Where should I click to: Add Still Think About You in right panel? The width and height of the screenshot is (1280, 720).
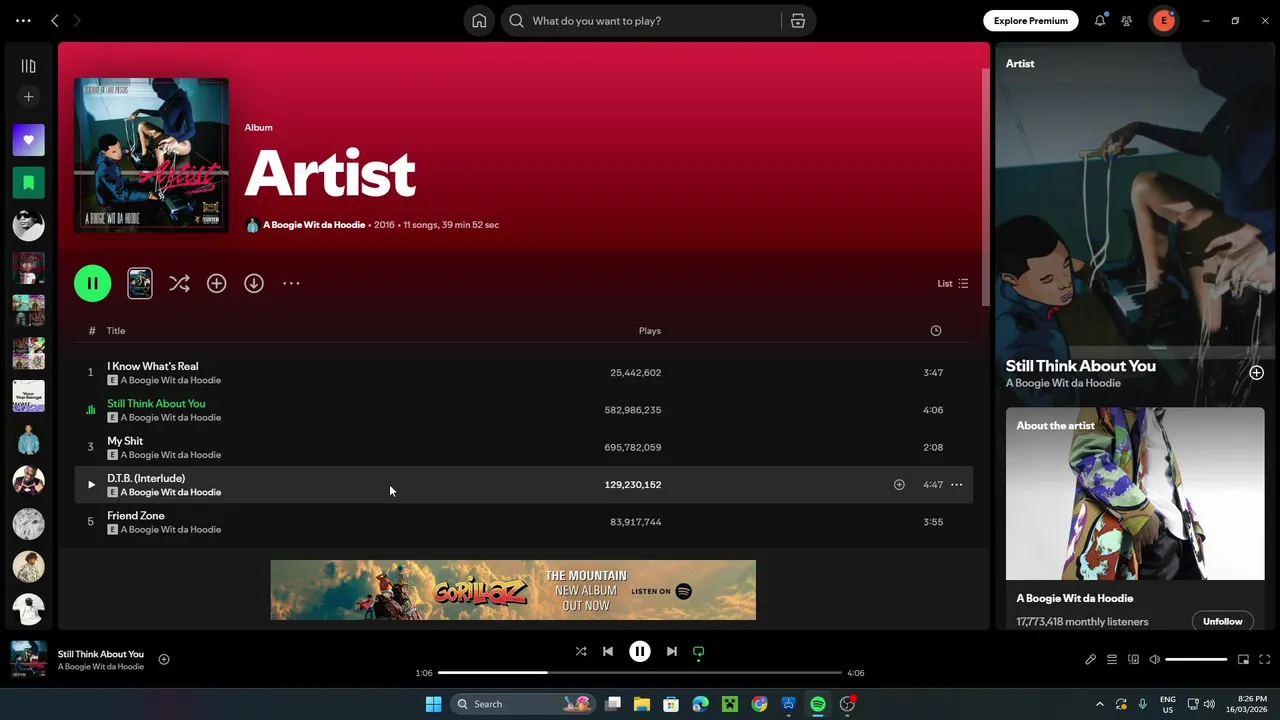click(x=1256, y=373)
